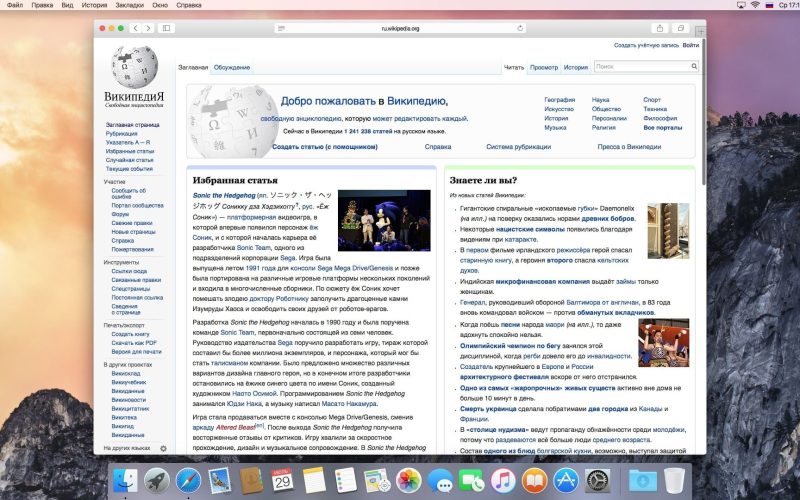Open System Preferences gear in Dock
The image size is (800, 500).
point(597,480)
